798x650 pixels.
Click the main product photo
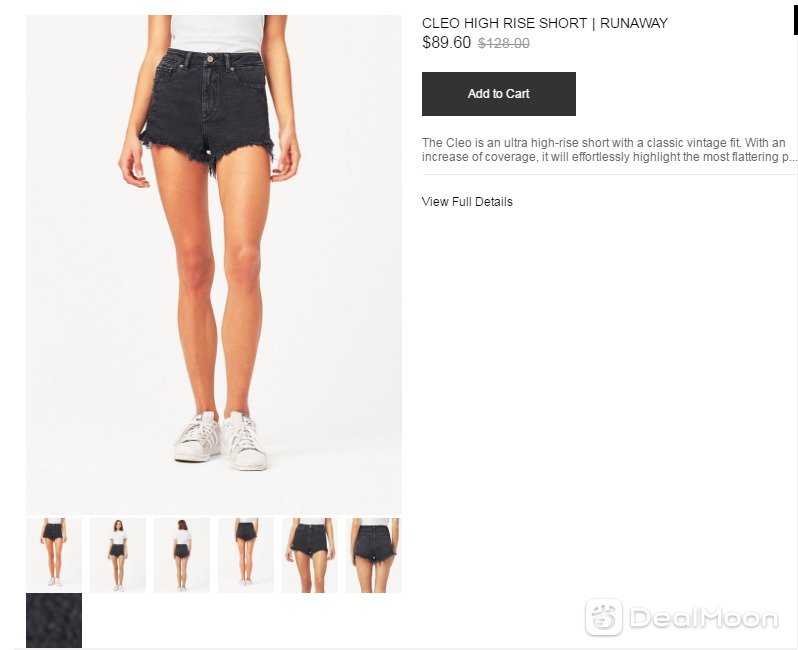click(214, 265)
